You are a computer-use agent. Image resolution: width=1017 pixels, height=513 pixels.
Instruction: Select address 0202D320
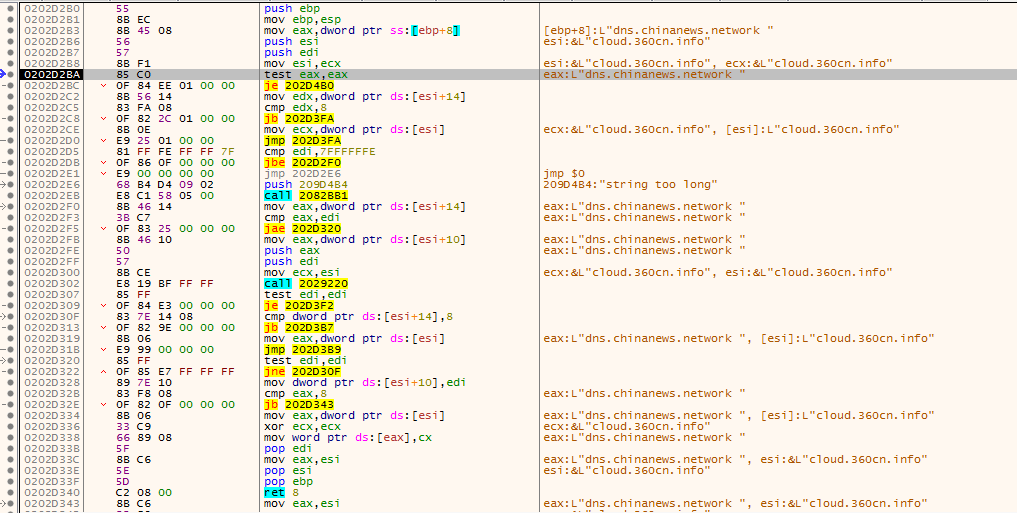click(x=52, y=361)
